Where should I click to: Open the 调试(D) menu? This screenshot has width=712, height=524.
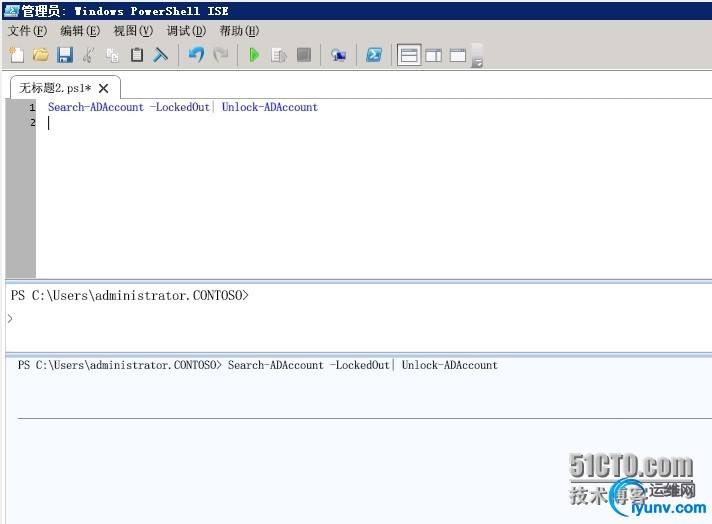coord(186,31)
